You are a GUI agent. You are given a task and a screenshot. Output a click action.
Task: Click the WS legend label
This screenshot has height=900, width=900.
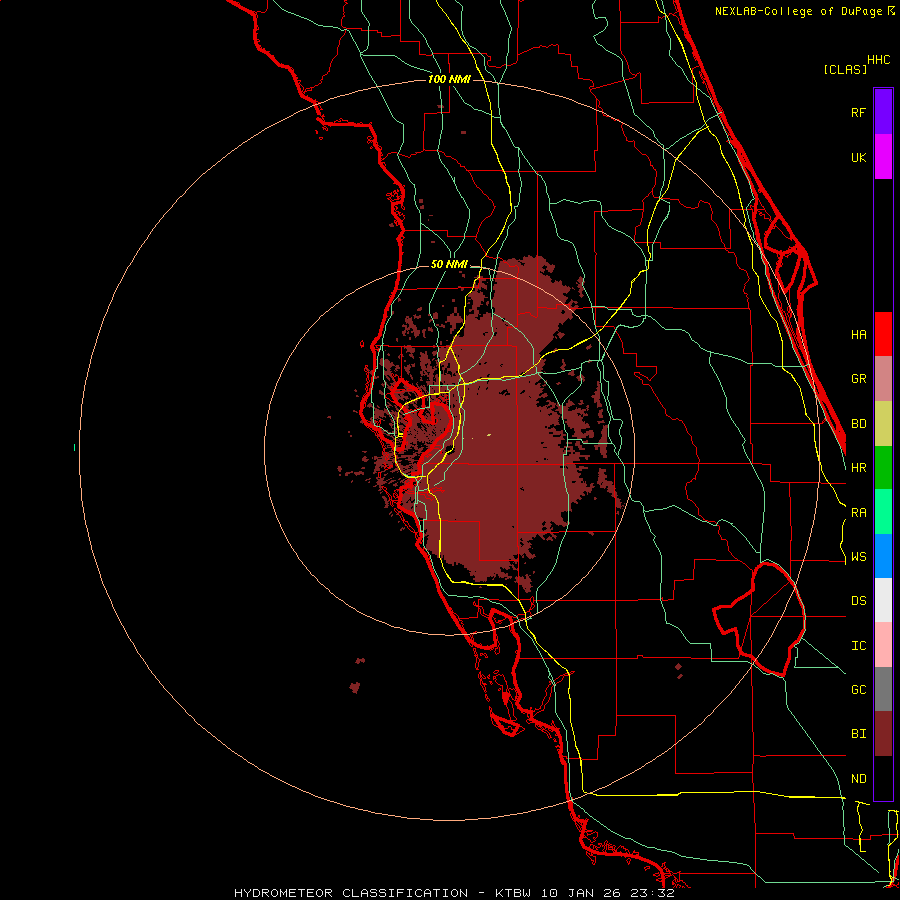pyautogui.click(x=858, y=557)
